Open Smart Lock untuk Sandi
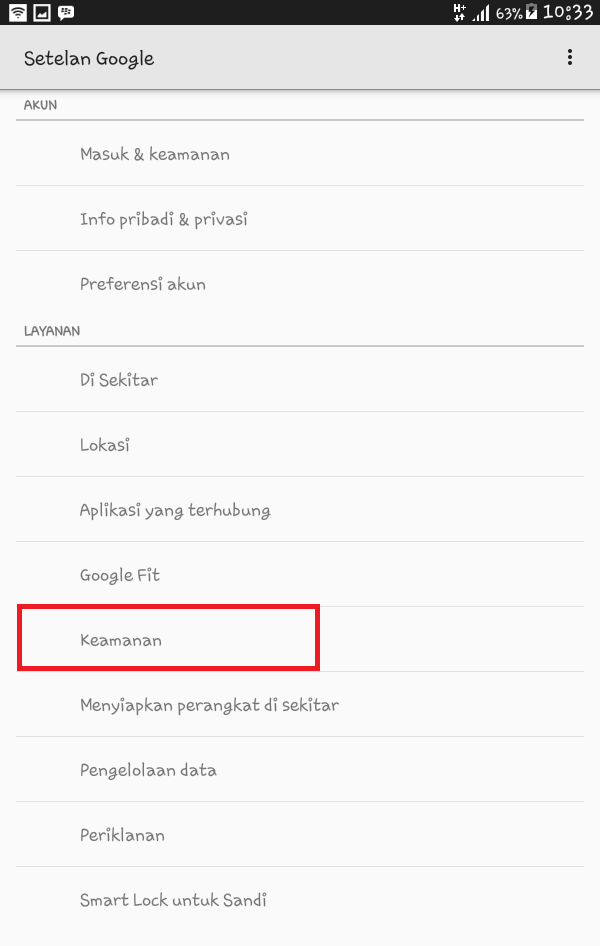Viewport: 600px width, 946px height. point(173,900)
